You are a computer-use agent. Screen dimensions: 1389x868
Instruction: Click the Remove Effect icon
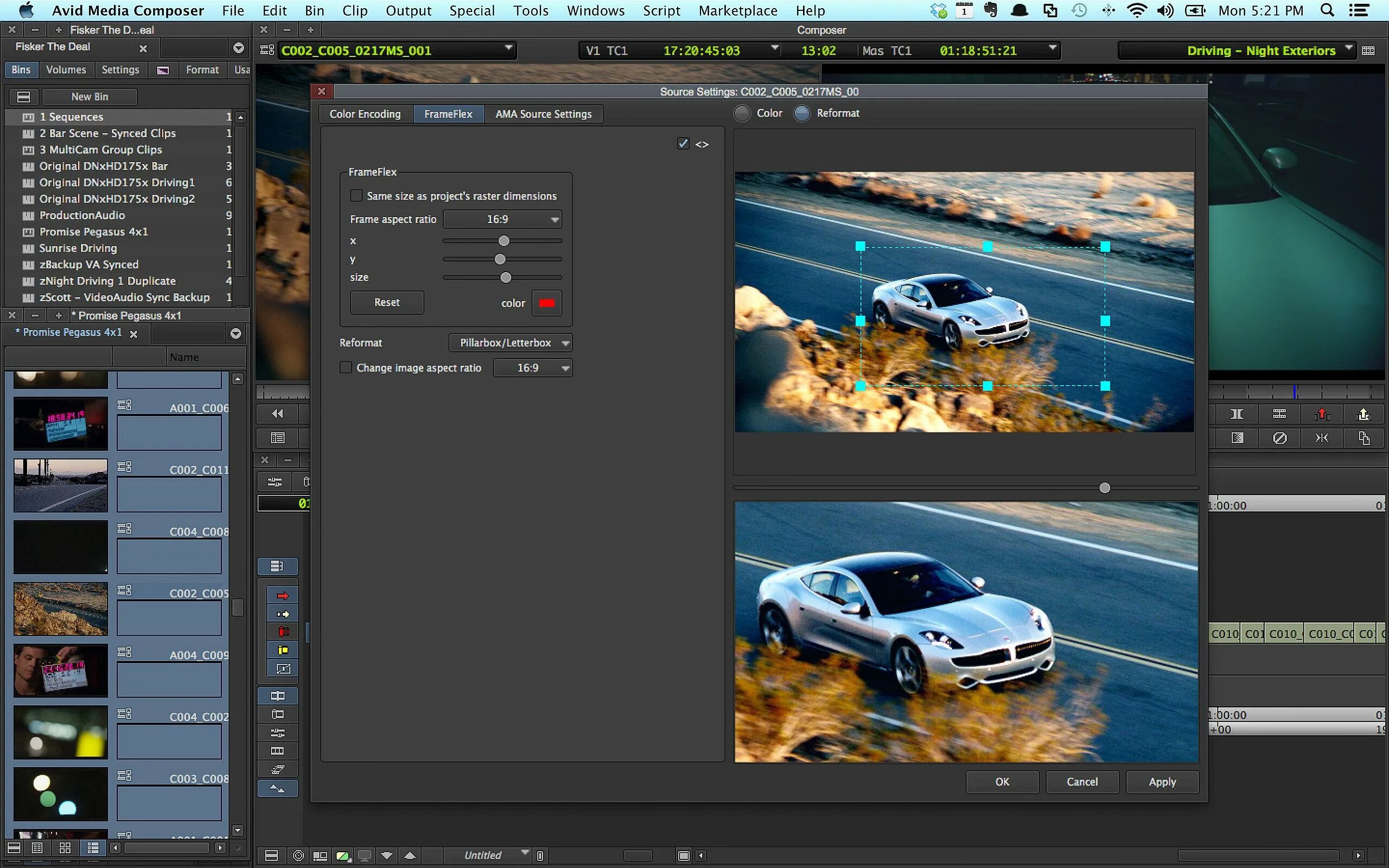[1279, 438]
